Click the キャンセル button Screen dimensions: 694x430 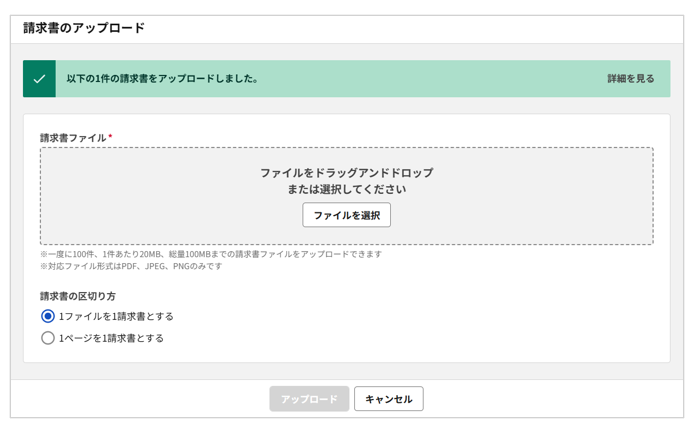[x=389, y=399]
